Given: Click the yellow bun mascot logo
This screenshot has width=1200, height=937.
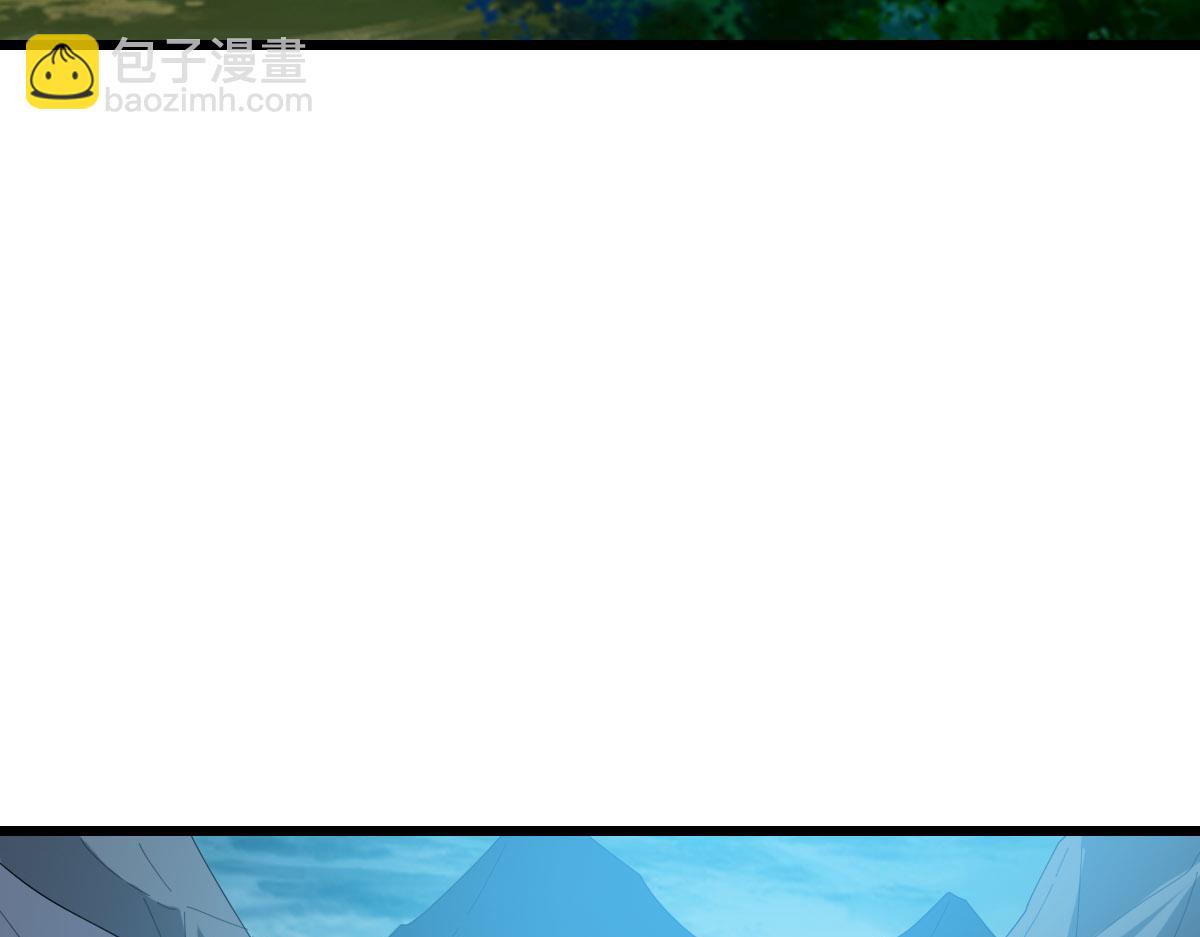Looking at the screenshot, I should pyautogui.click(x=62, y=71).
